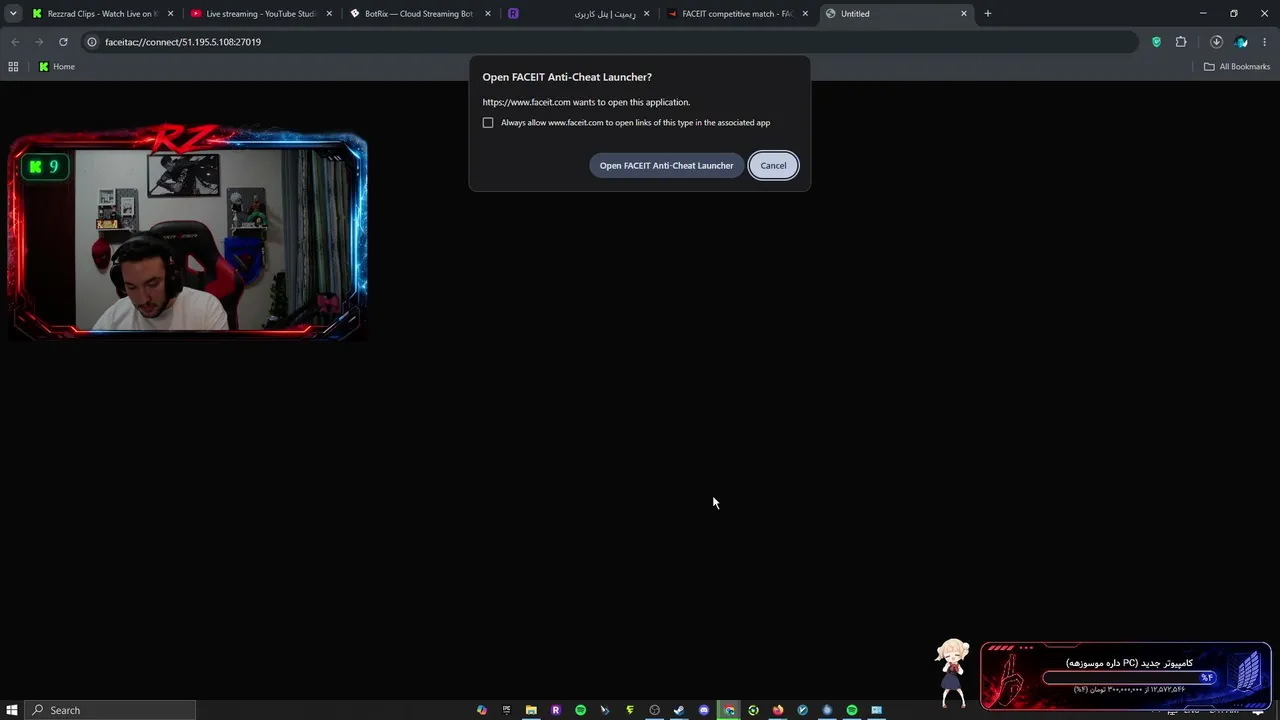Screen dimensions: 1280x720
Task: Close the YouTube Studio tab
Action: click(329, 14)
